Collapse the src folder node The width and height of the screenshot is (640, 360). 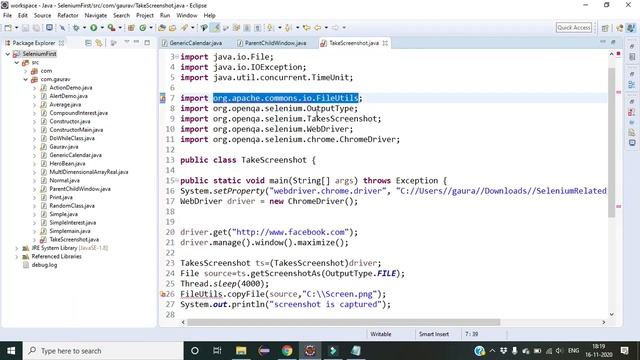click(x=17, y=62)
